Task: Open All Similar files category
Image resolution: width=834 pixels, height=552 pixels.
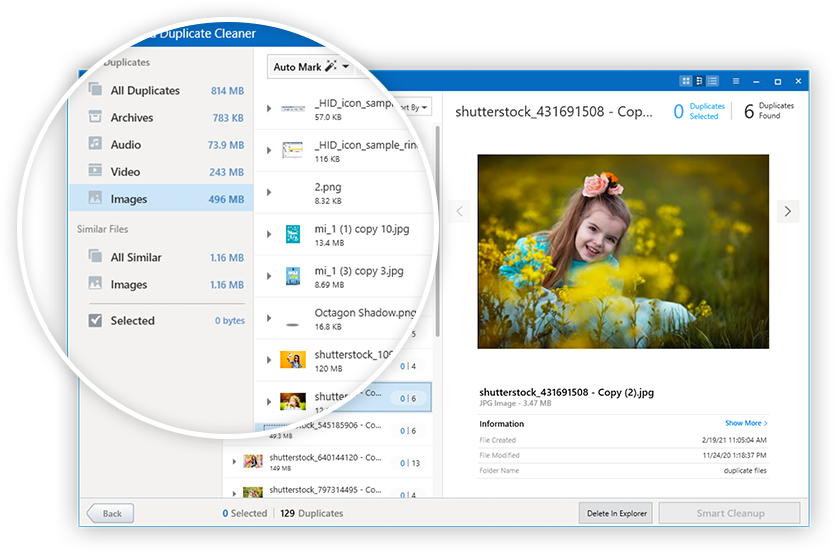Action: pyautogui.click(x=161, y=257)
